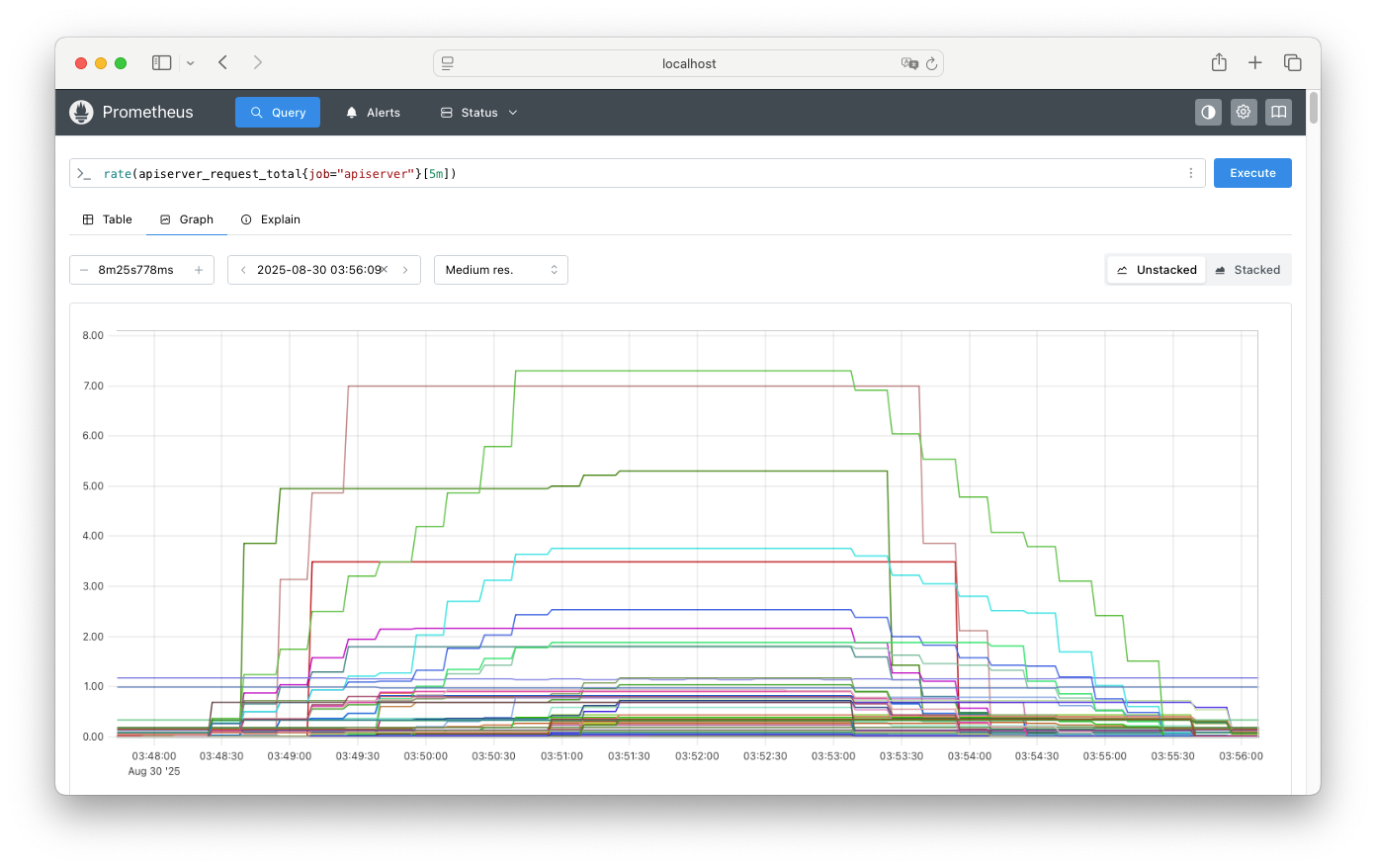Screen dimensions: 1376x868
Task: Open a new tab with plus icon
Action: pos(1255,63)
